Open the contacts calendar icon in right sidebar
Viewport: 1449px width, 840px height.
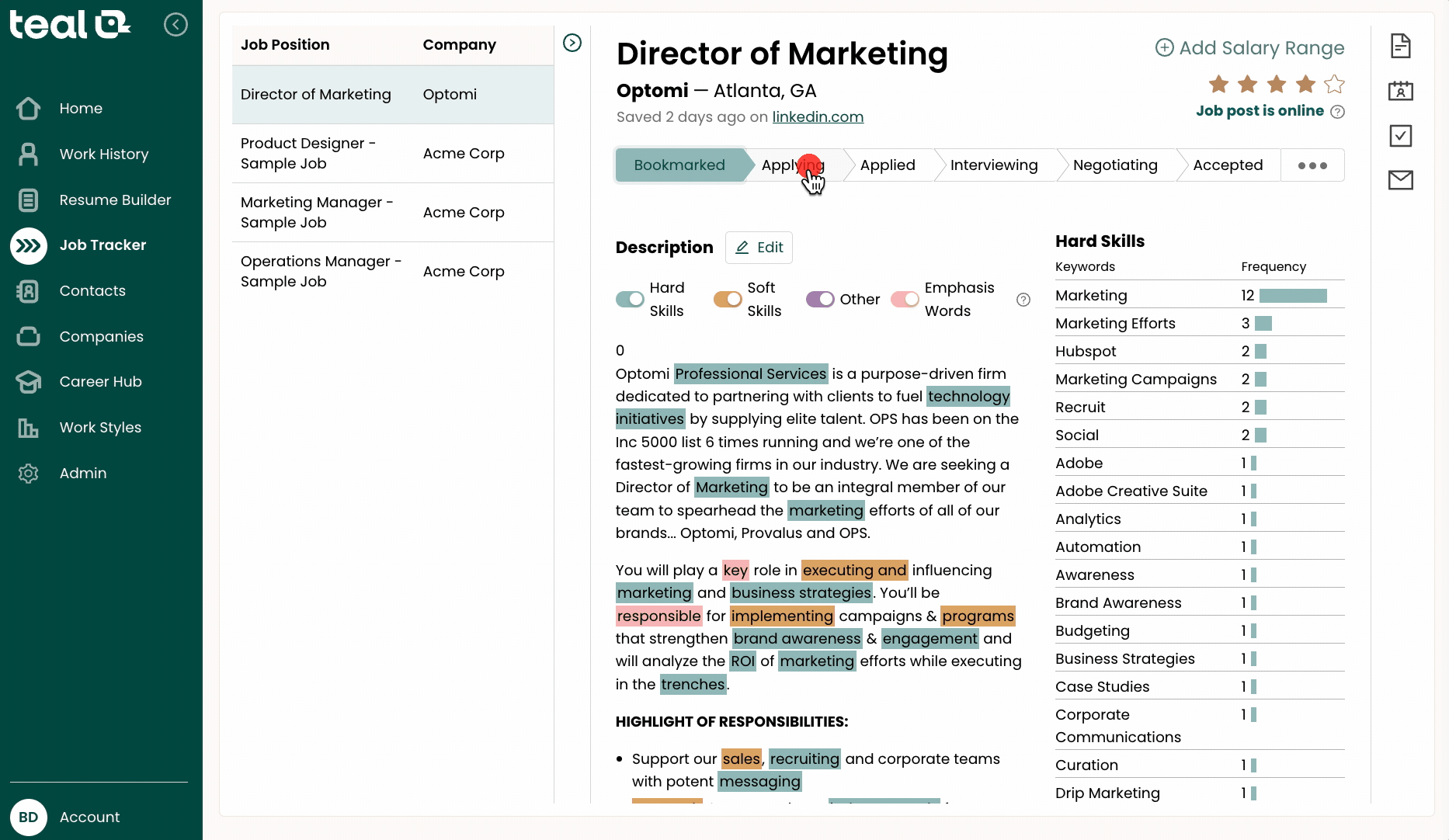coord(1400,91)
